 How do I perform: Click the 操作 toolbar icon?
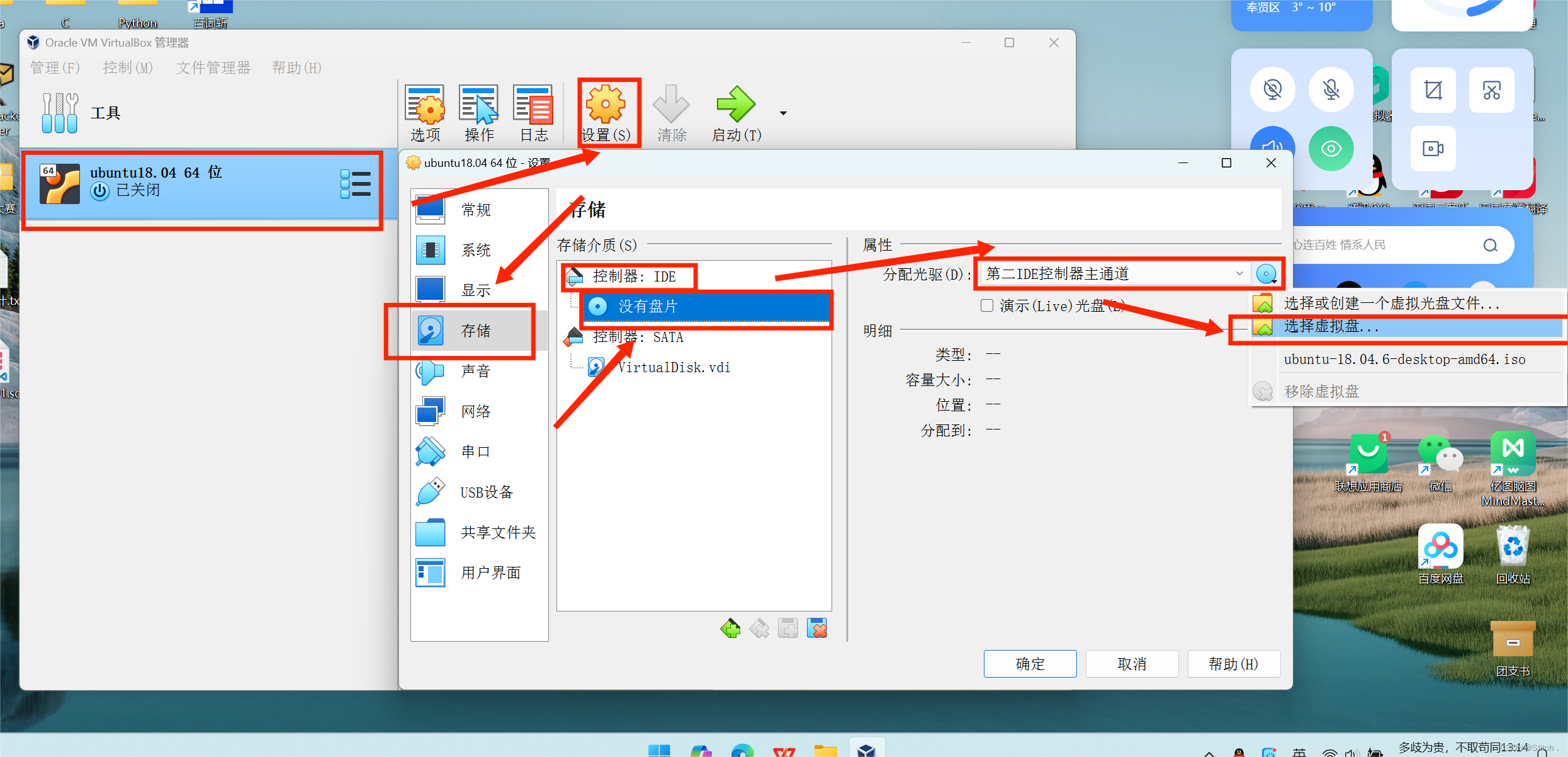(x=479, y=113)
